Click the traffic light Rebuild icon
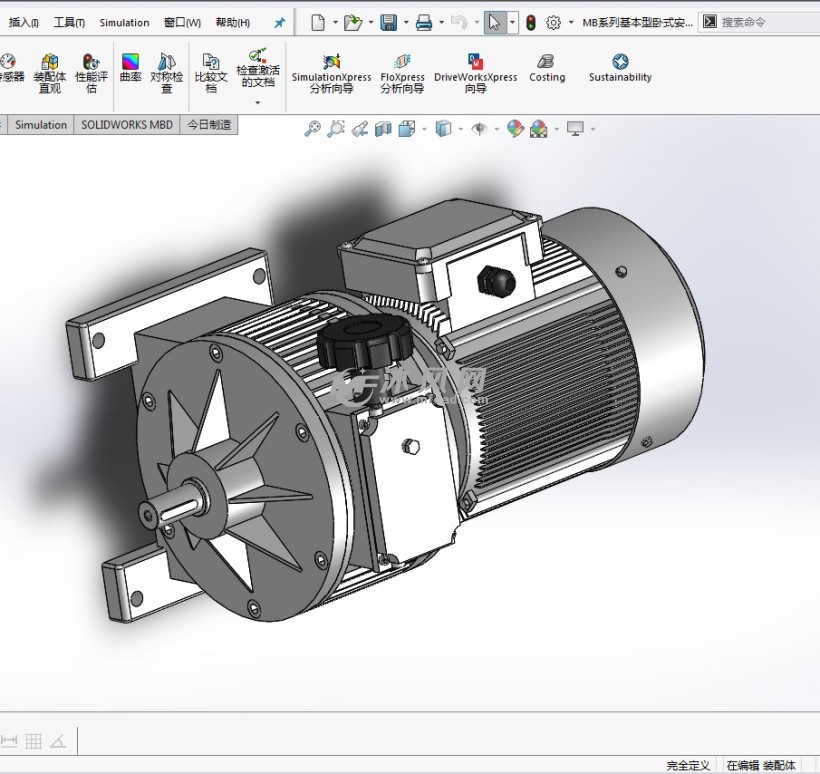 point(531,22)
